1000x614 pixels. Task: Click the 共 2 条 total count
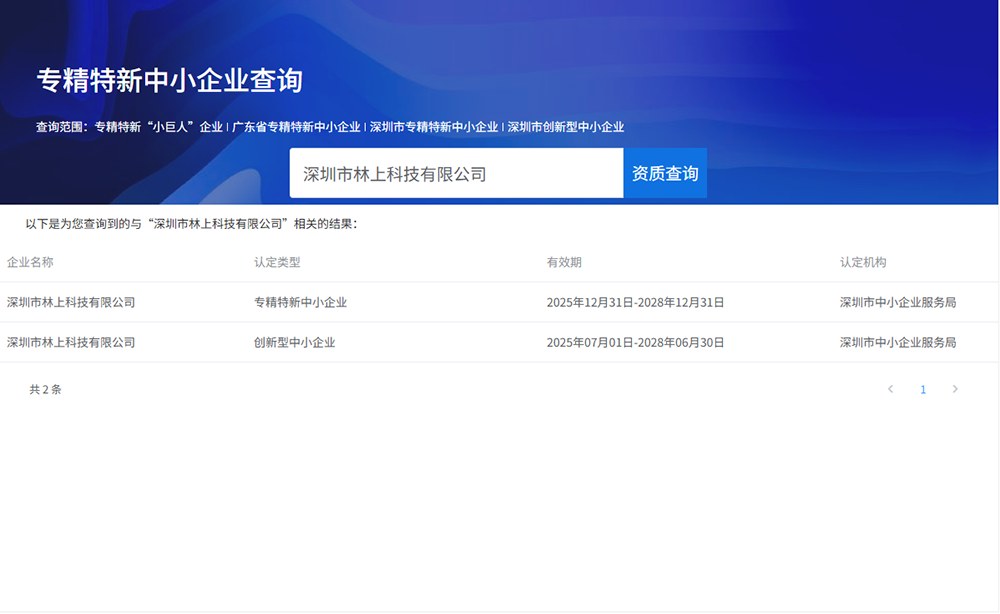click(x=45, y=390)
